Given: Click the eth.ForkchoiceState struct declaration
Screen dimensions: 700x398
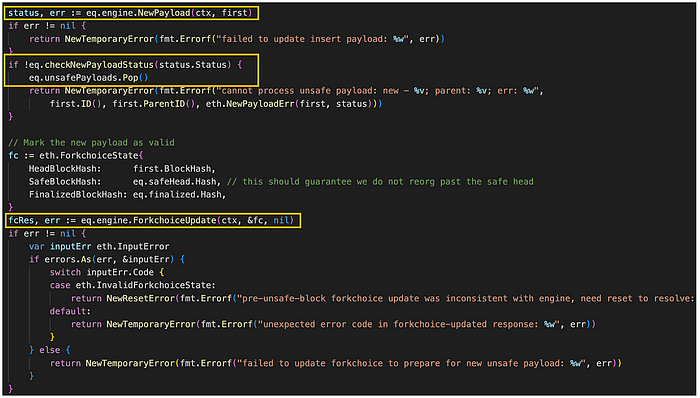Looking at the screenshot, I should 76,156.
